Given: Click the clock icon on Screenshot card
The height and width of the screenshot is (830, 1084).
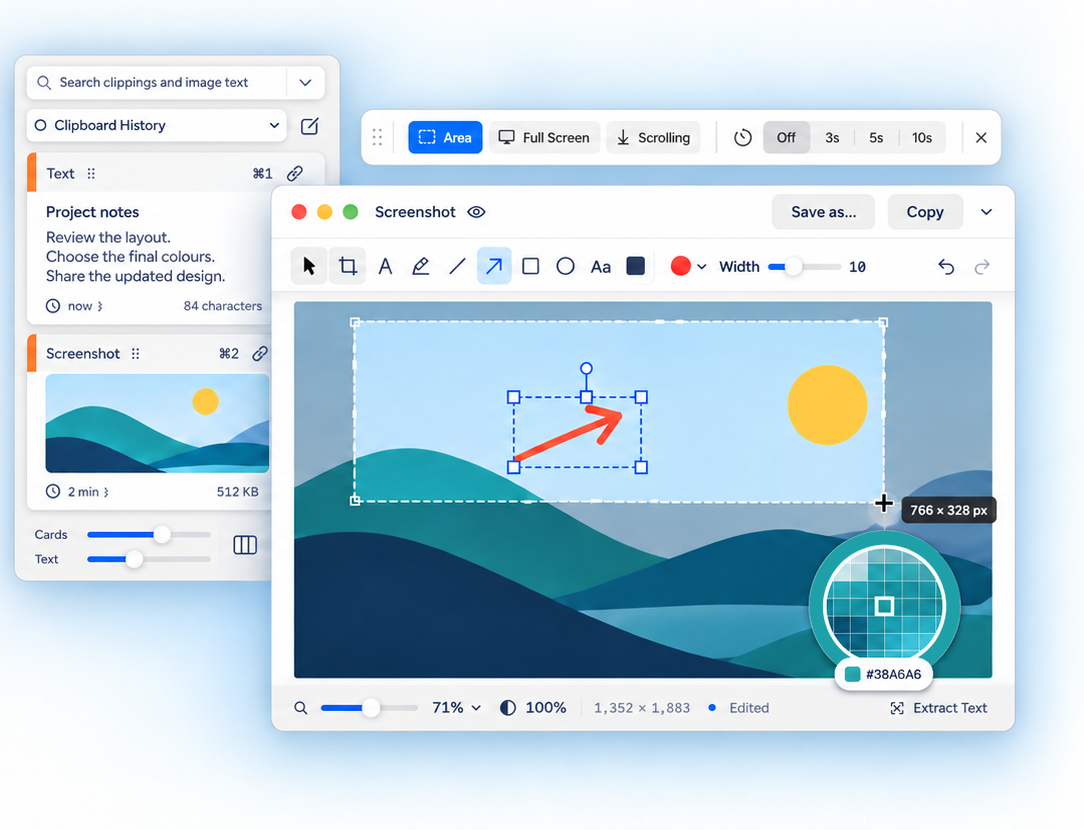Looking at the screenshot, I should [x=53, y=491].
